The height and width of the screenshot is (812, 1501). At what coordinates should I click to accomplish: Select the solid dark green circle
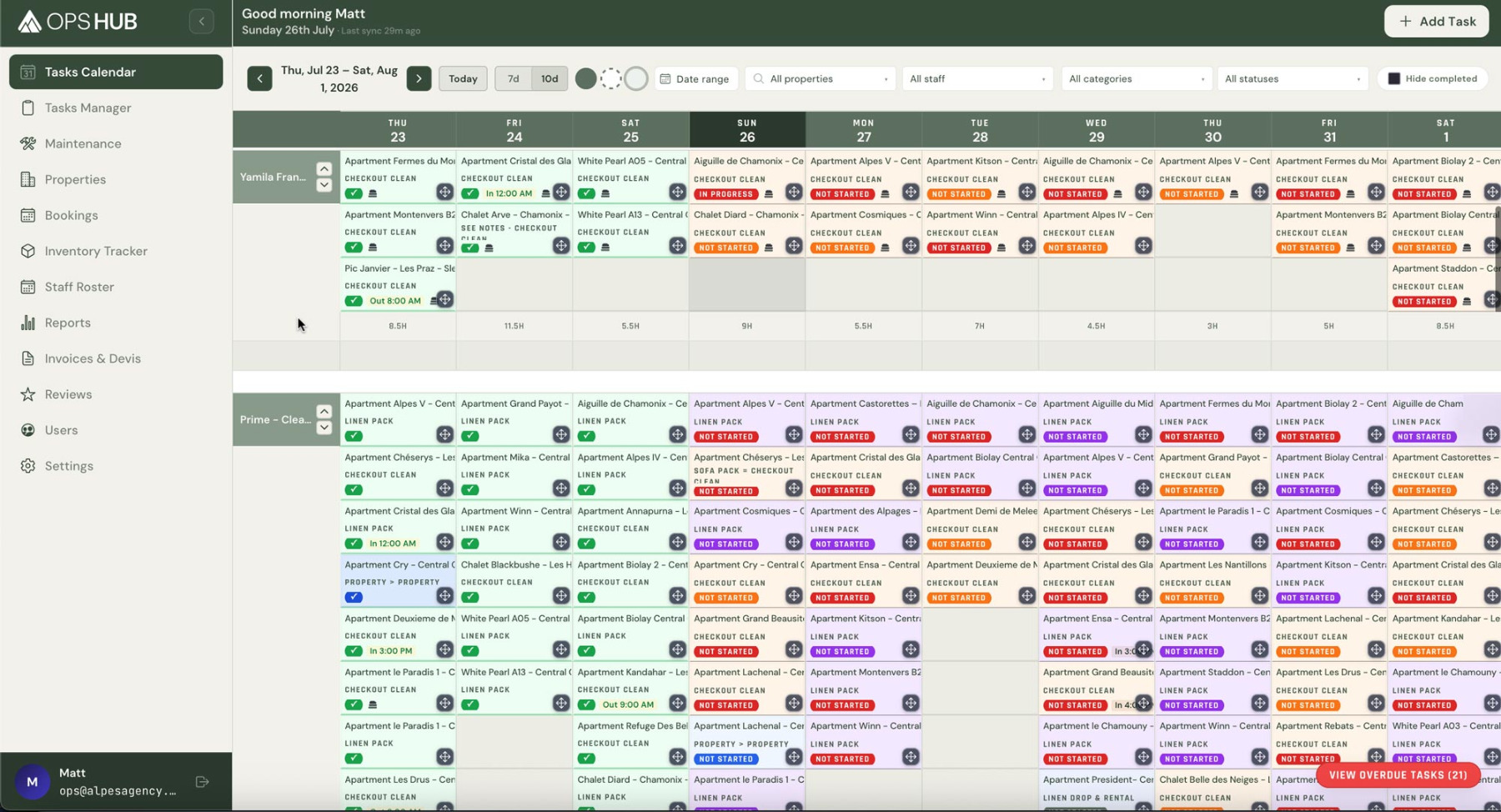pyautogui.click(x=586, y=78)
